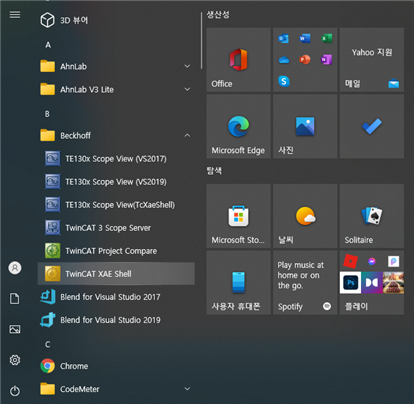Open the Spotify tile

pos(305,283)
